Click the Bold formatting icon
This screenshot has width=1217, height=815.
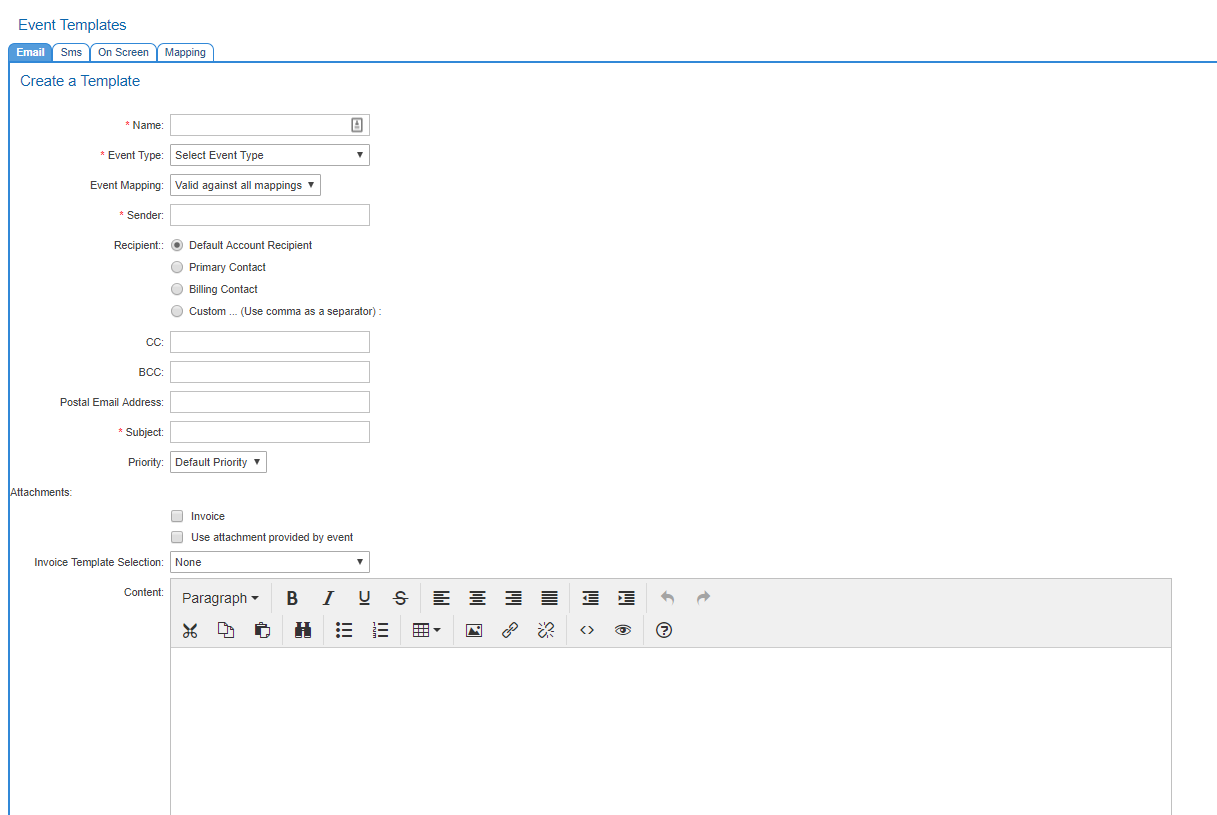pyautogui.click(x=292, y=598)
